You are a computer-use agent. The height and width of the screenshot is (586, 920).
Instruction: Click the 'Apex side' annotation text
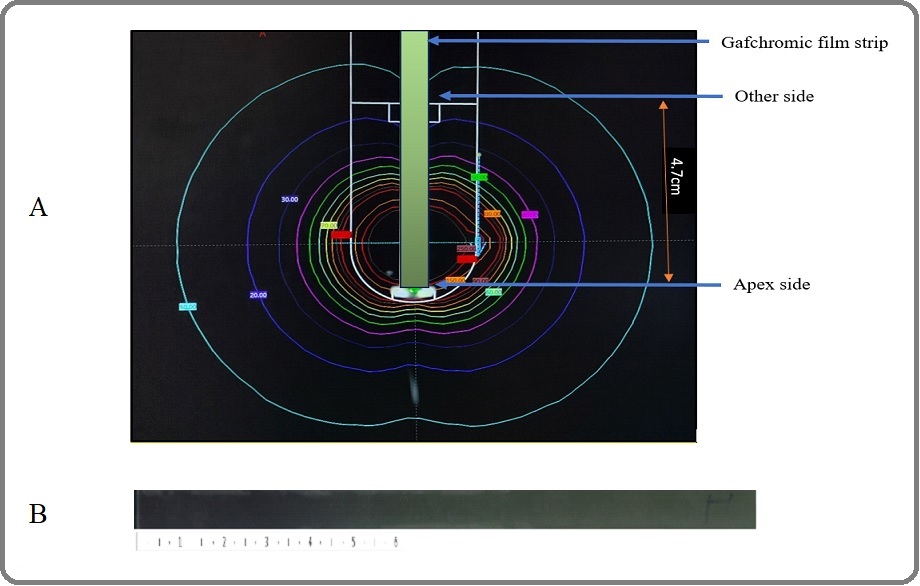(x=772, y=285)
